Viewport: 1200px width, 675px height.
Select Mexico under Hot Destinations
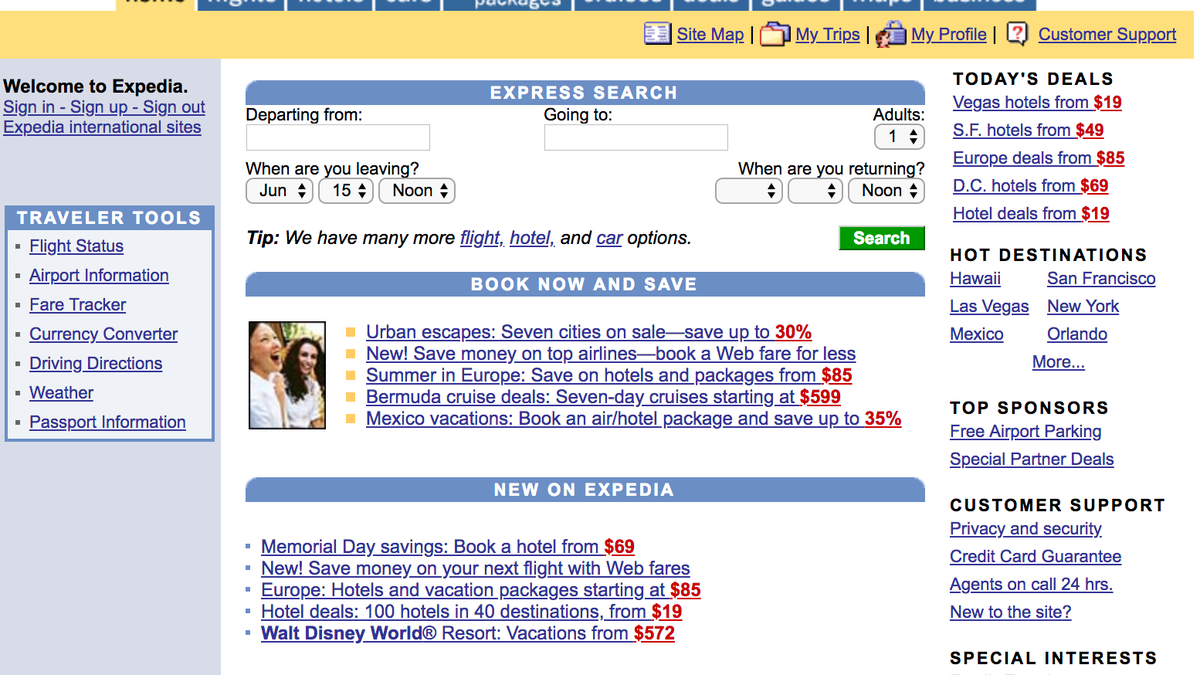pos(977,334)
